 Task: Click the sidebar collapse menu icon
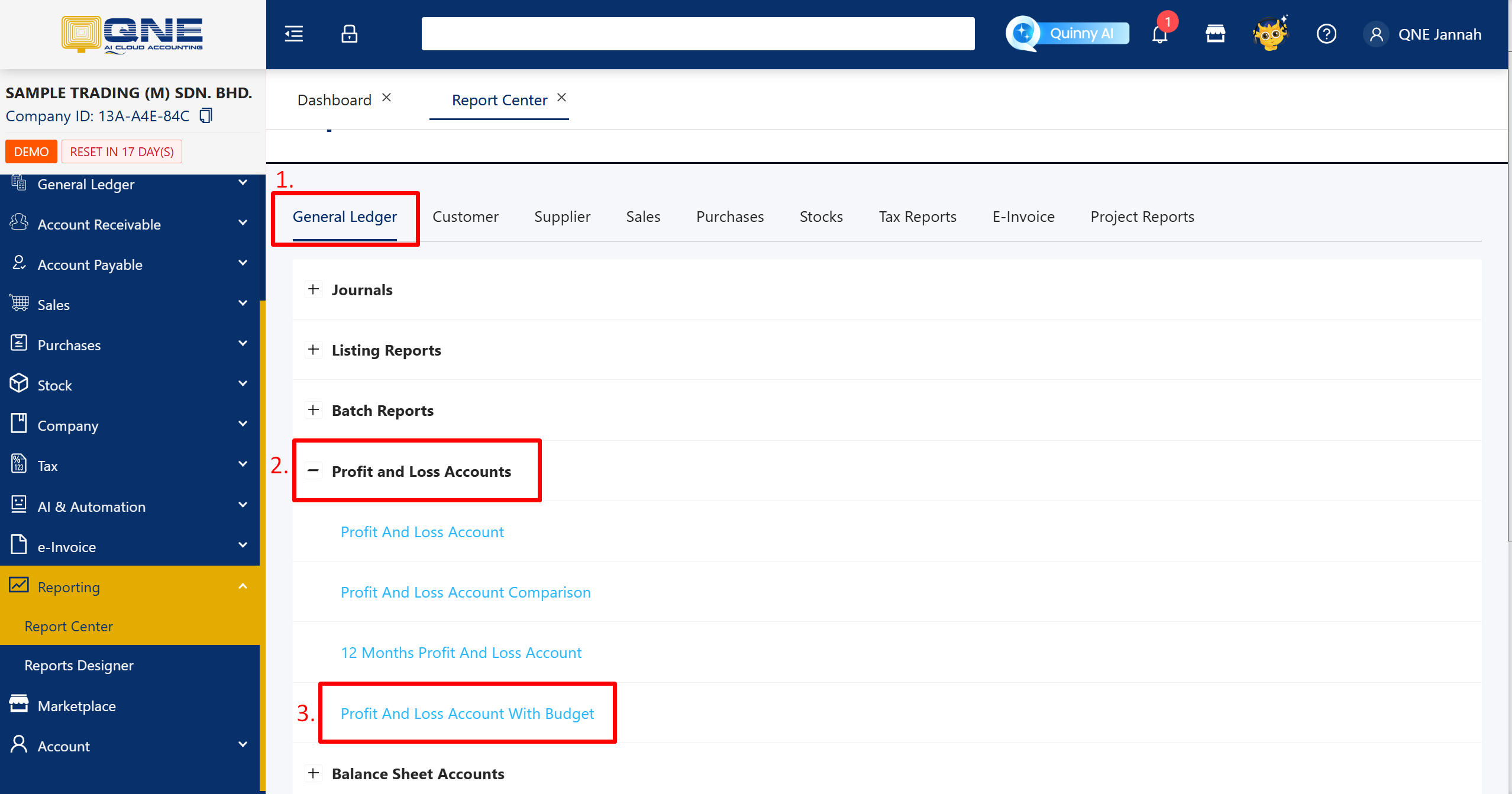pos(294,34)
